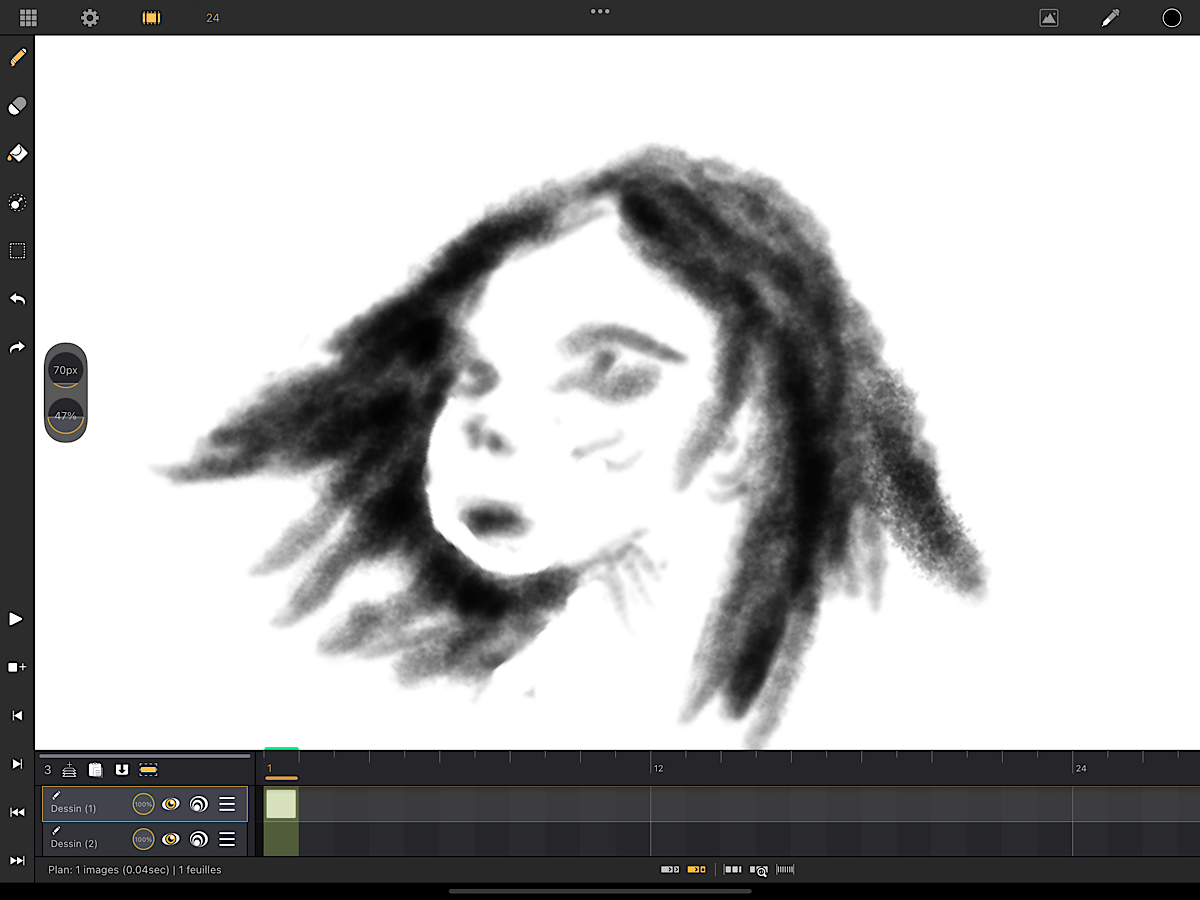1200x900 pixels.
Task: Add a new layer to the timeline
Action: click(69, 770)
